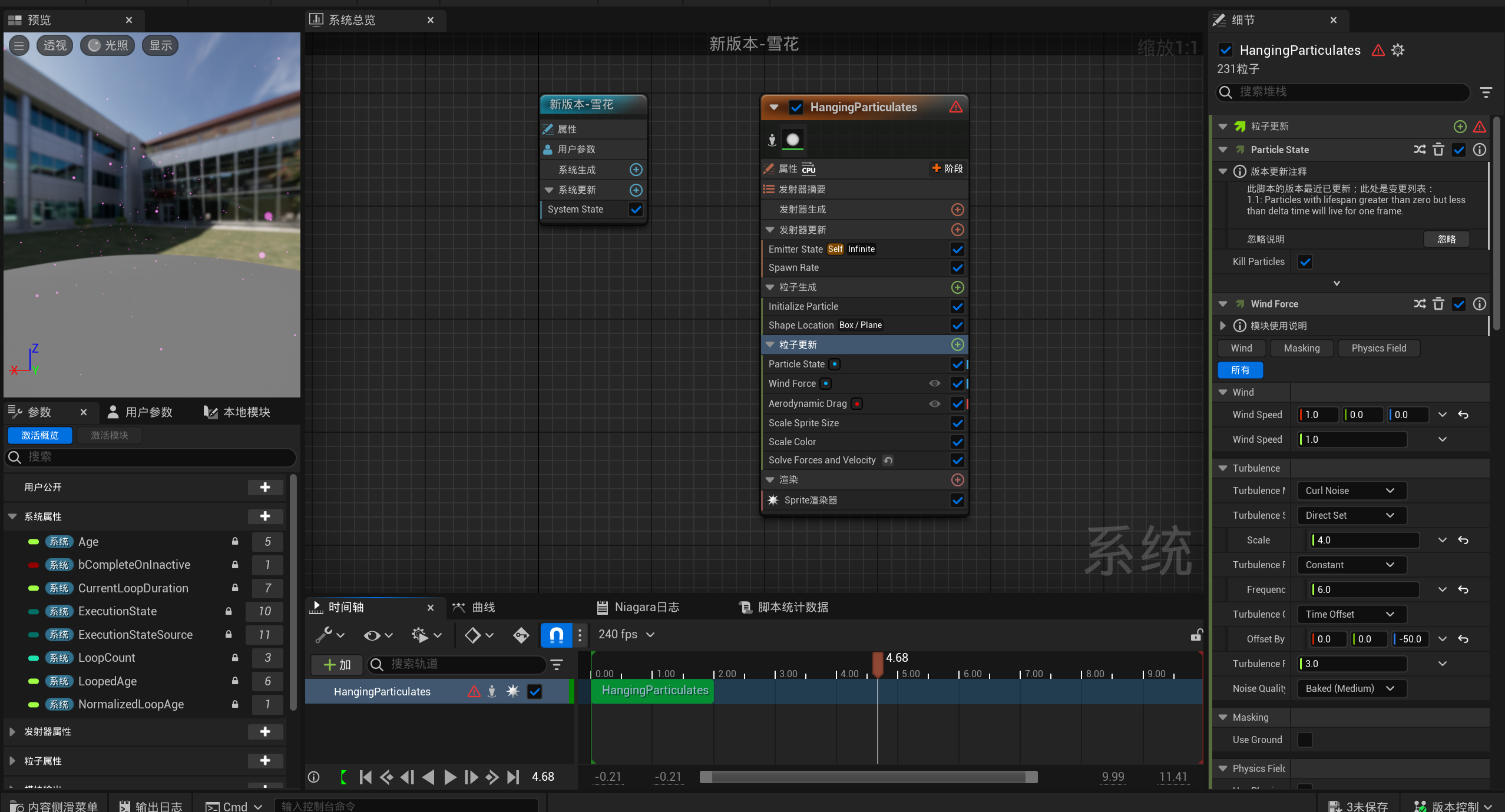Viewport: 1505px width, 812px height.
Task: Add module to 粒子更新 section in emitter
Action: (957, 344)
